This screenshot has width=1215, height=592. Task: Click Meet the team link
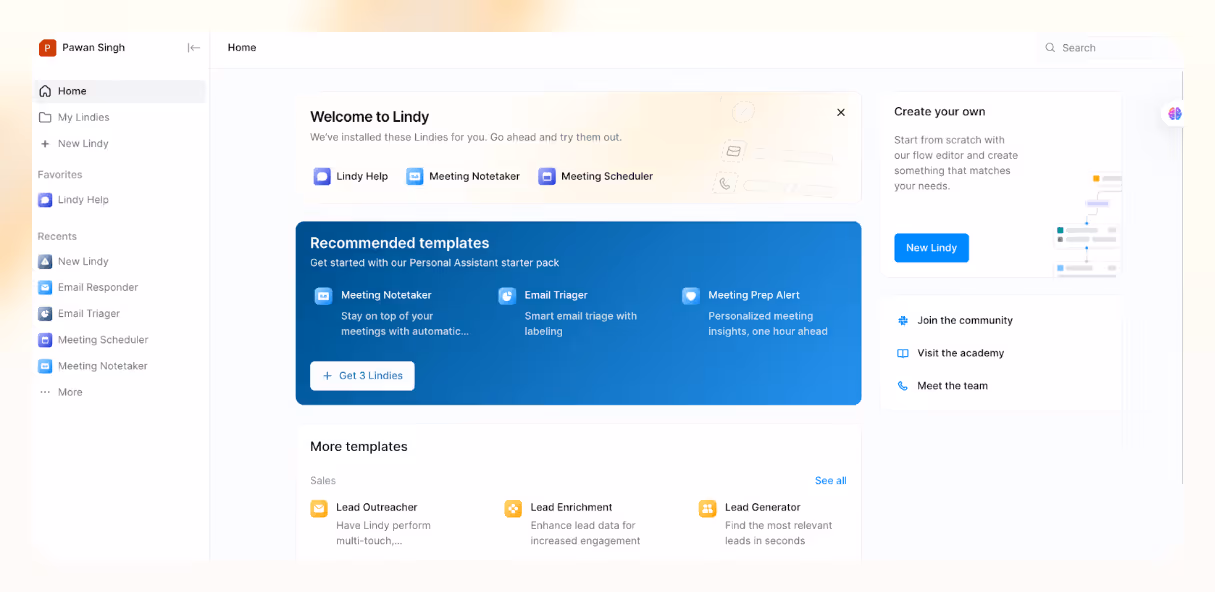[952, 386]
